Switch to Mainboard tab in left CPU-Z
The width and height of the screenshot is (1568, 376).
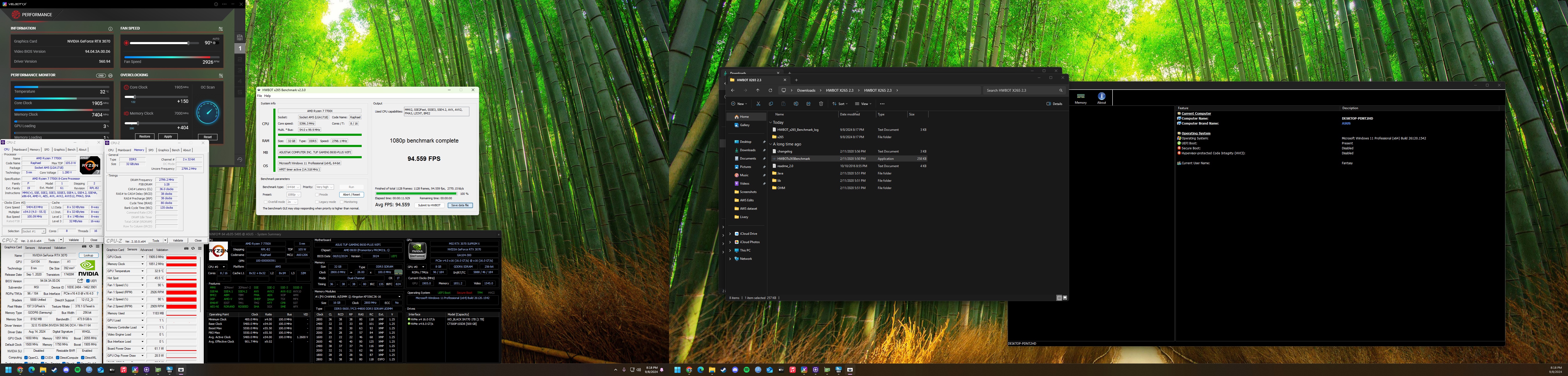coord(20,150)
